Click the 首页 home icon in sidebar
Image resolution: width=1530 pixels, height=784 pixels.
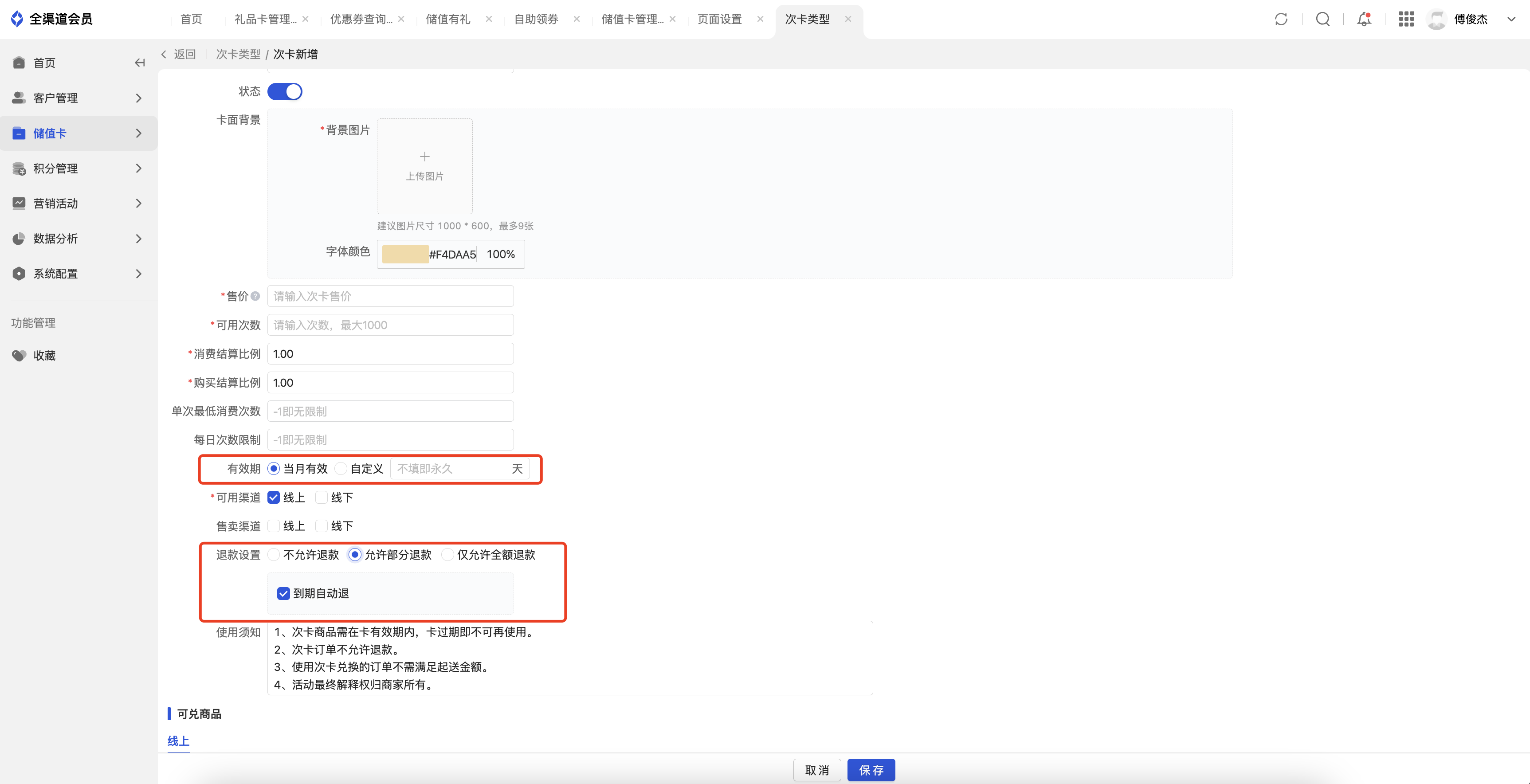pos(19,63)
